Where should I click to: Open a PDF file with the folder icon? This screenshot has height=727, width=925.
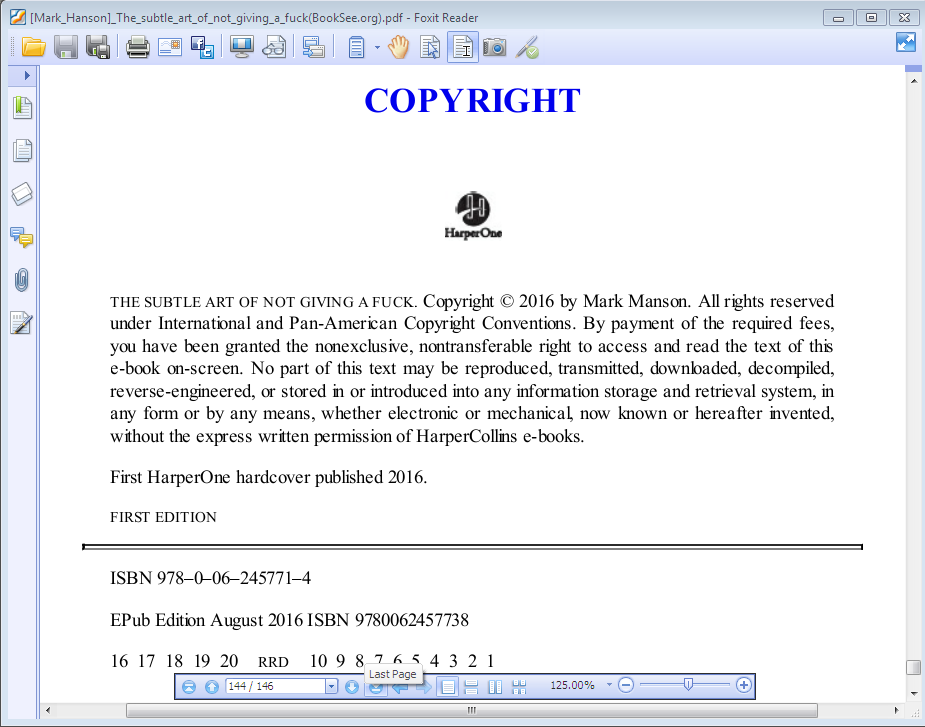coord(34,47)
